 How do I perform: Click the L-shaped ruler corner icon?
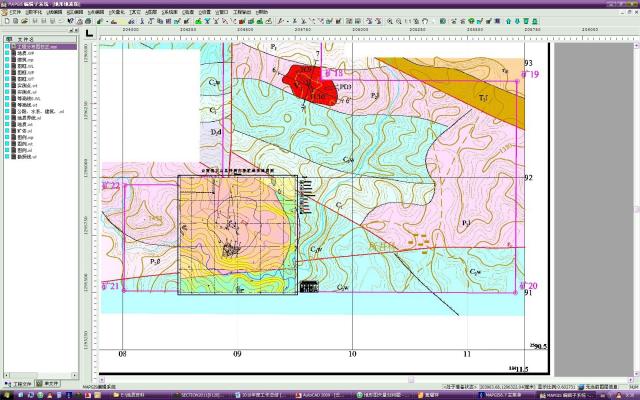point(90,34)
